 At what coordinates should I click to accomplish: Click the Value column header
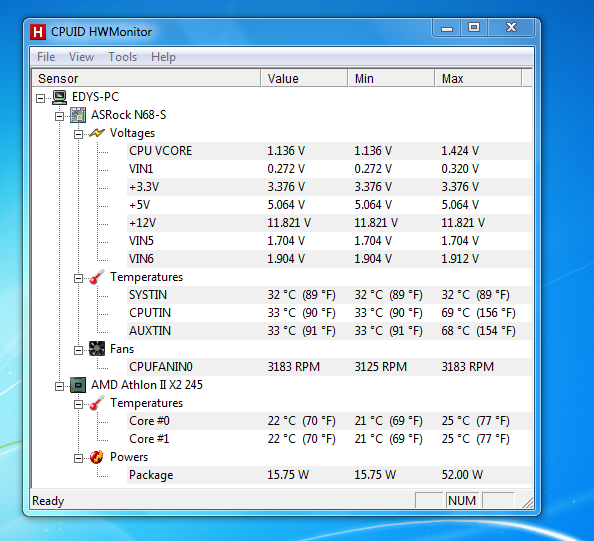[304, 78]
